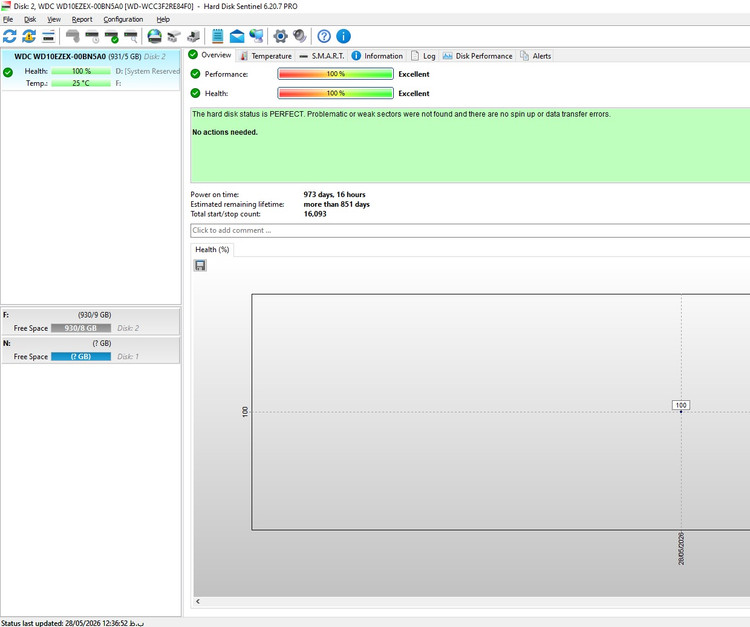The image size is (750, 627).
Task: Open the Help menu
Action: (x=163, y=20)
